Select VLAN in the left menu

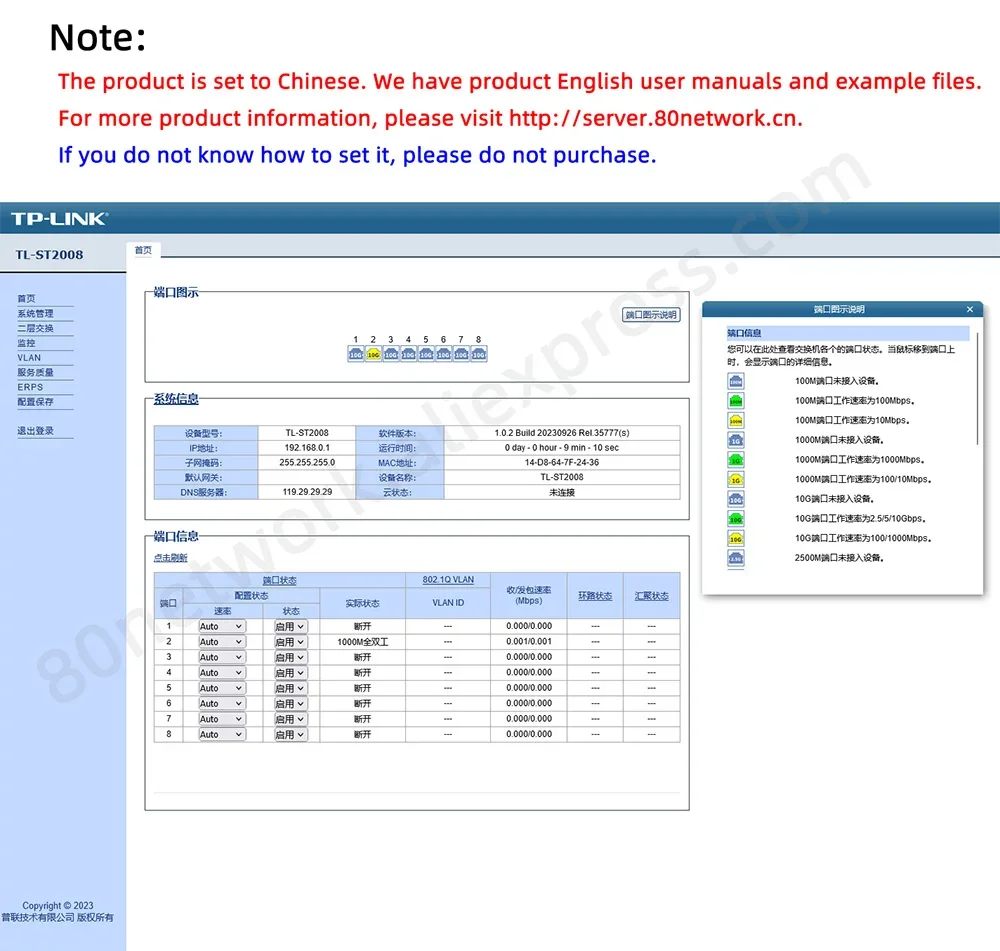(29, 357)
